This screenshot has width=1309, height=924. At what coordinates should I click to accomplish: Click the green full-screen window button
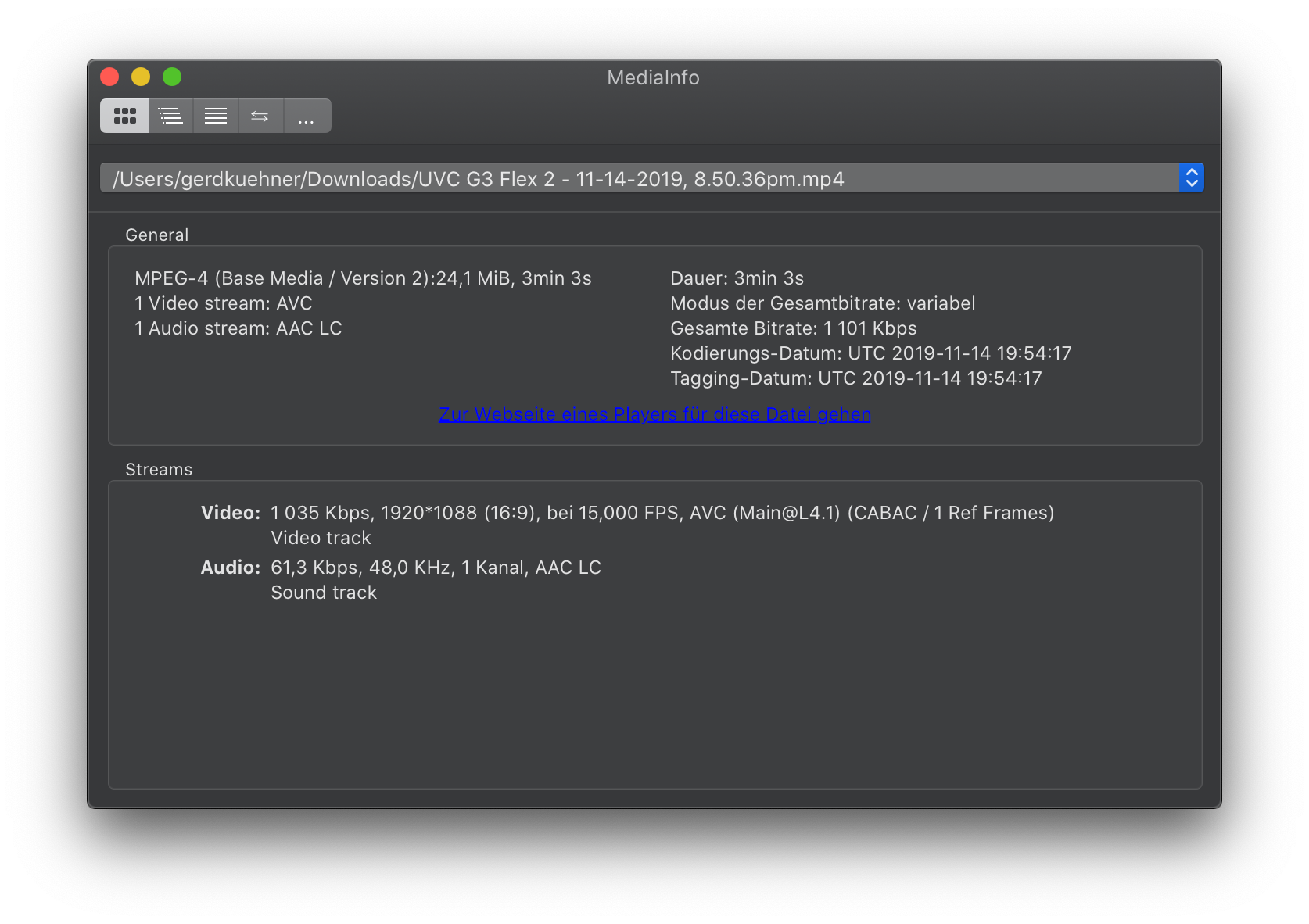[172, 77]
